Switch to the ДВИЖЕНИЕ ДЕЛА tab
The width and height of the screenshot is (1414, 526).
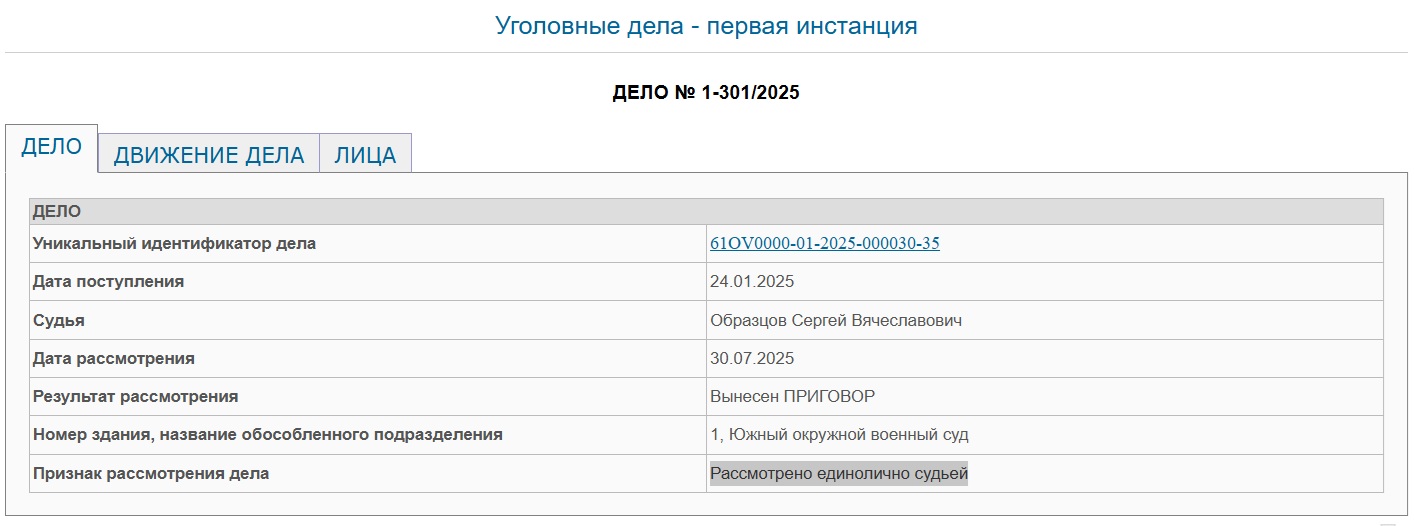tap(208, 155)
